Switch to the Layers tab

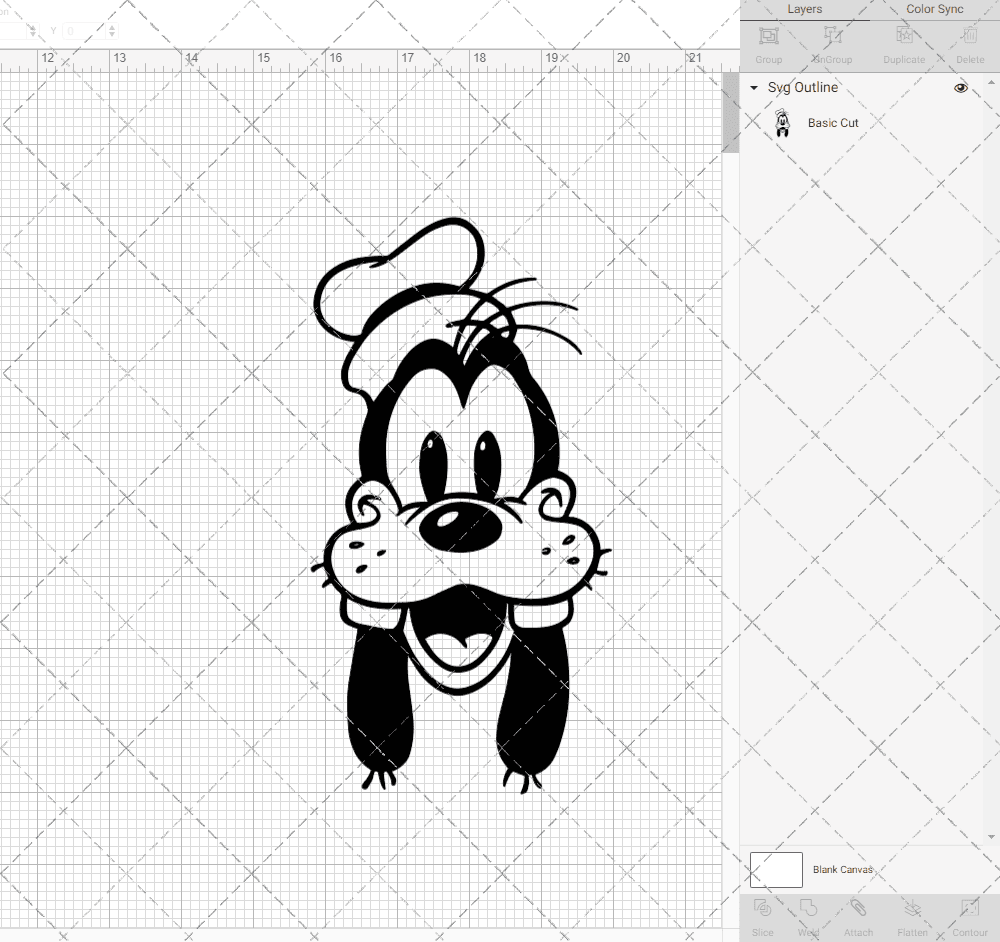(x=804, y=10)
